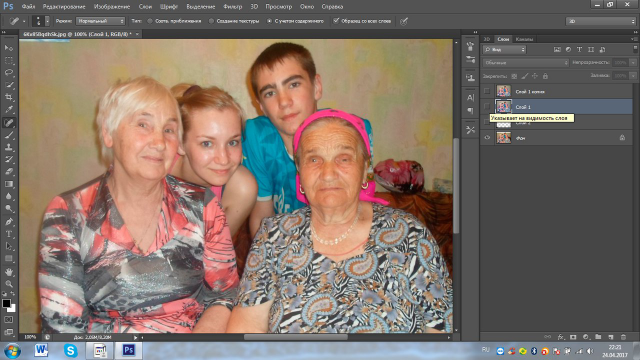Select proximity match radio button
The width and height of the screenshot is (640, 360).
150,21
